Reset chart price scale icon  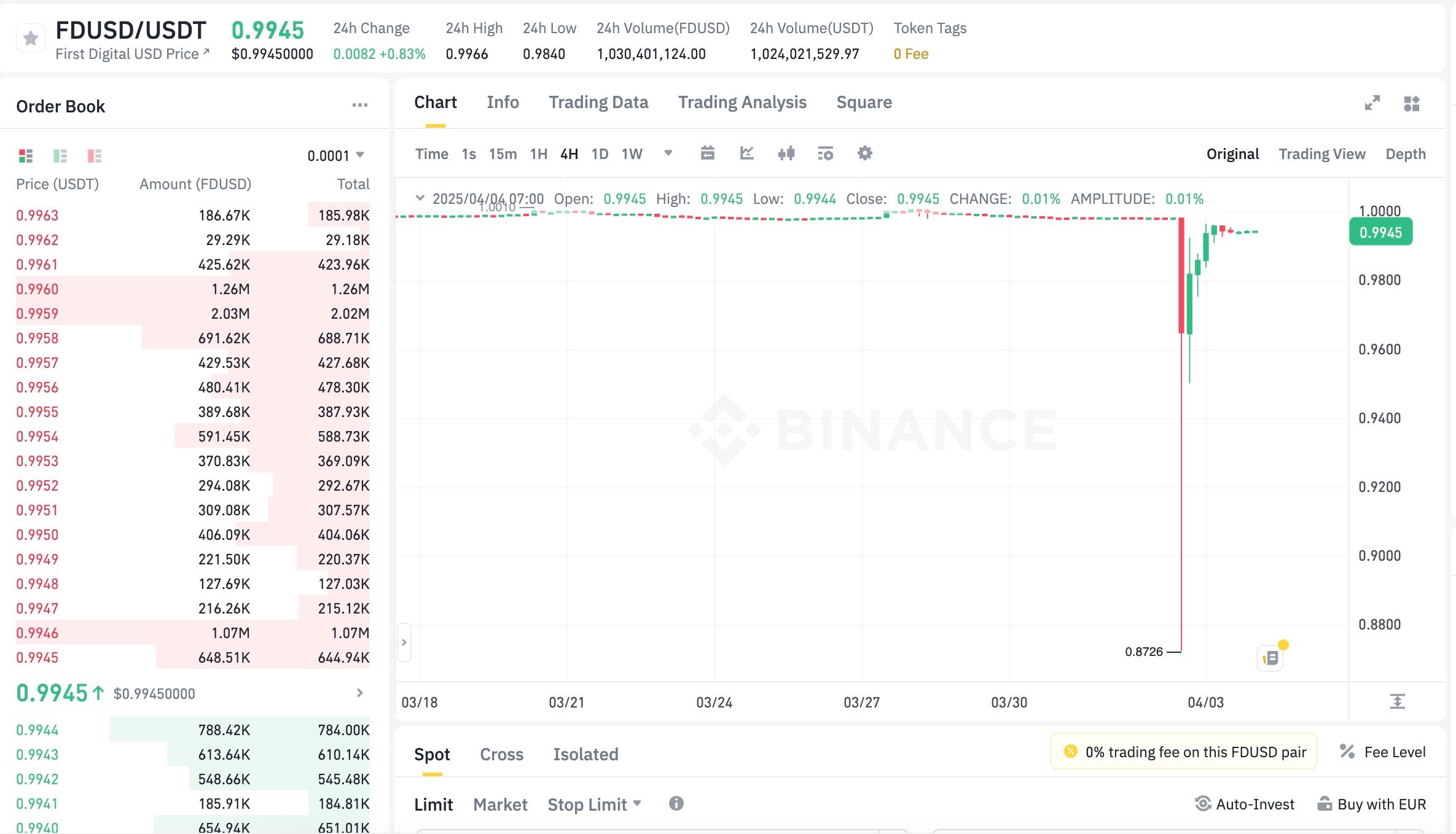point(1398,701)
